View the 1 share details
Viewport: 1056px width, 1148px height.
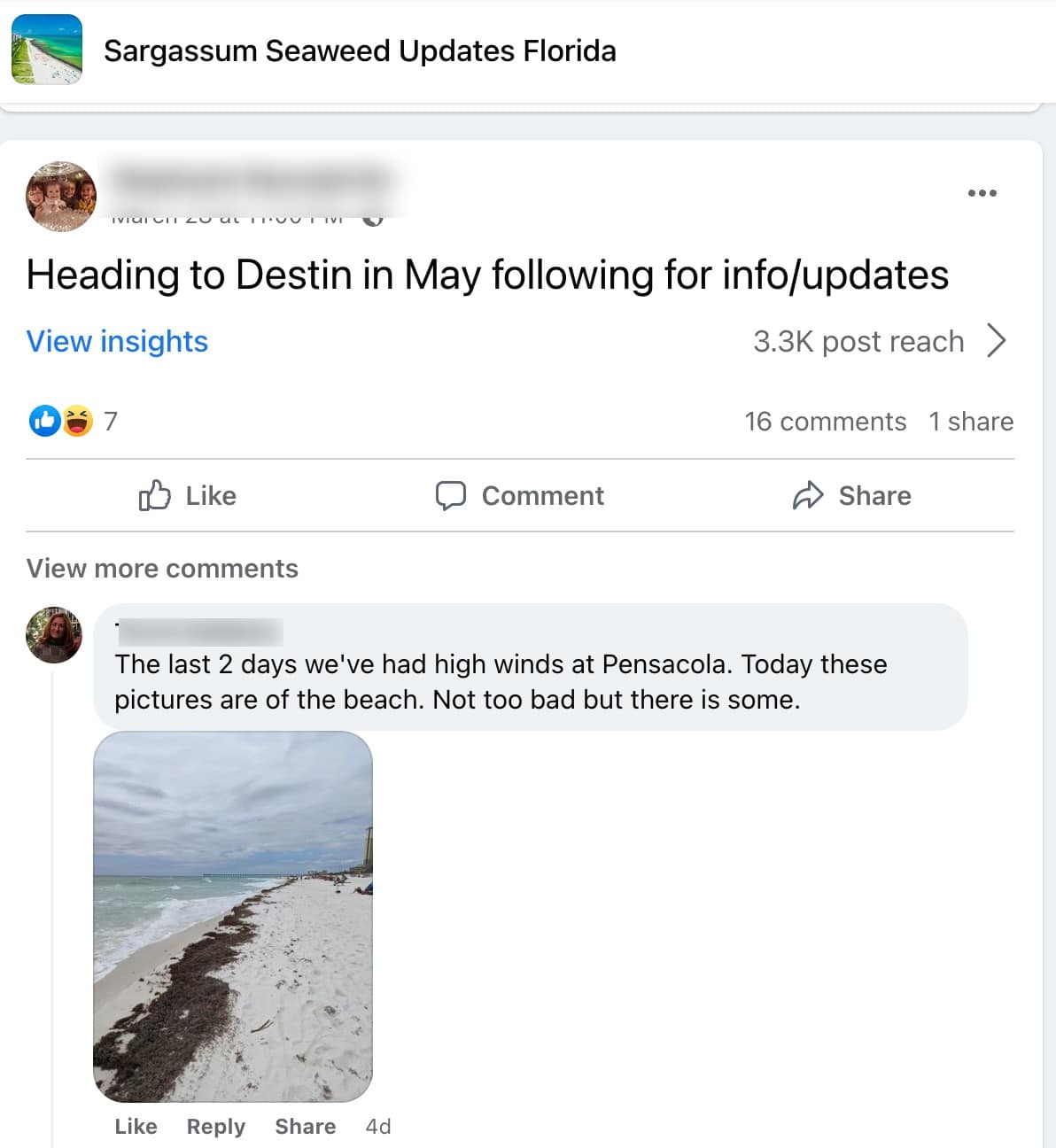(x=970, y=421)
